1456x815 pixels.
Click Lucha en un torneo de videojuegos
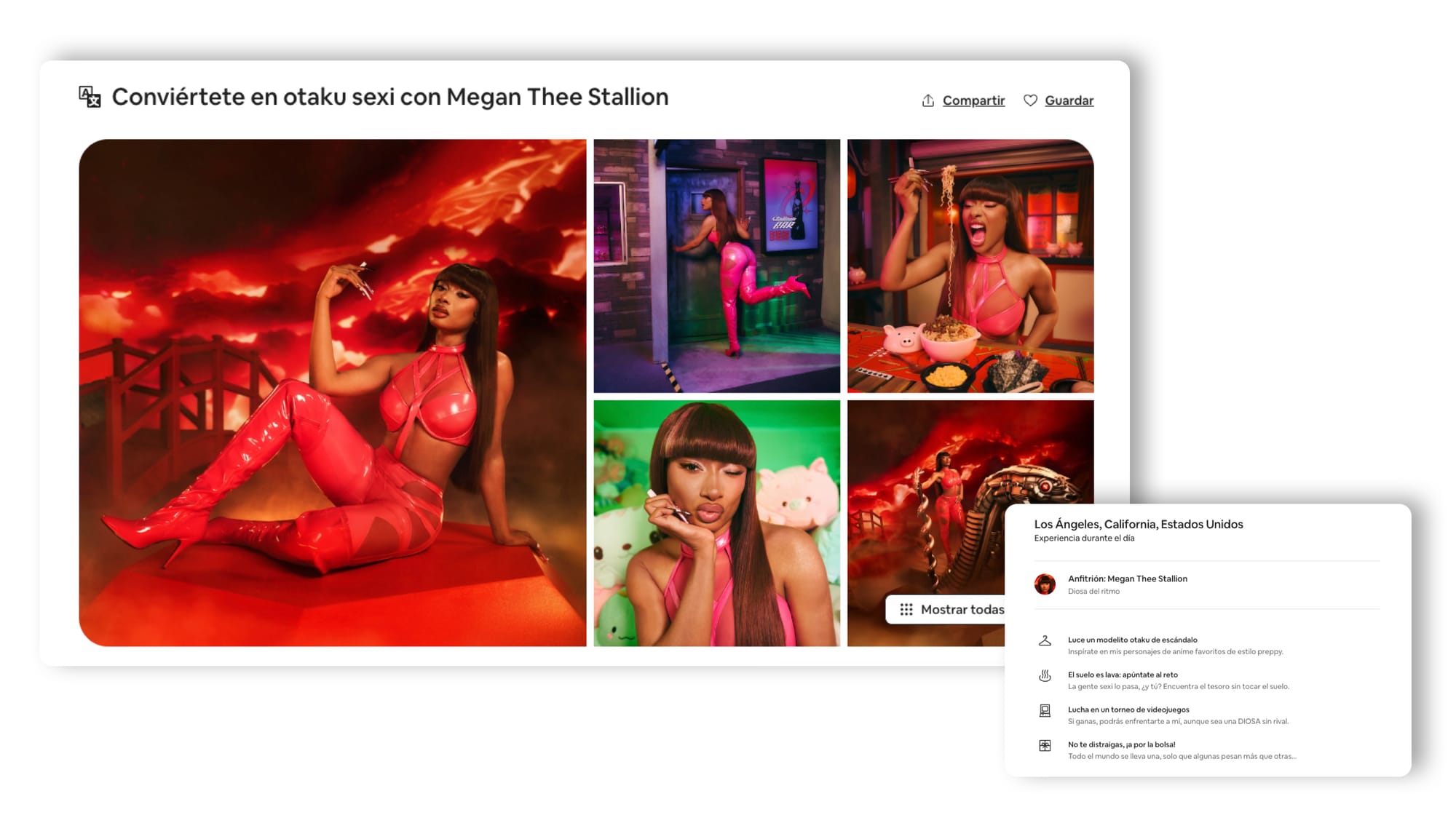point(1128,709)
